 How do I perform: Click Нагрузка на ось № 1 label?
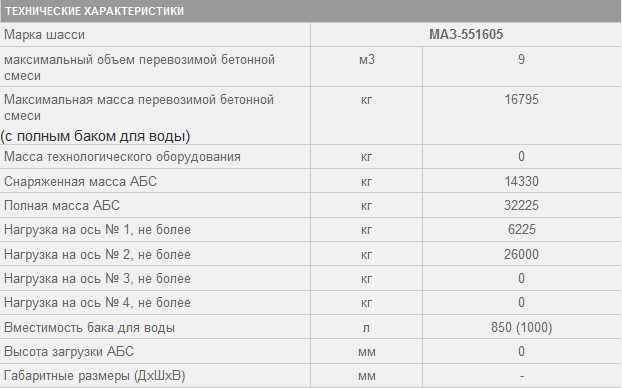point(97,230)
